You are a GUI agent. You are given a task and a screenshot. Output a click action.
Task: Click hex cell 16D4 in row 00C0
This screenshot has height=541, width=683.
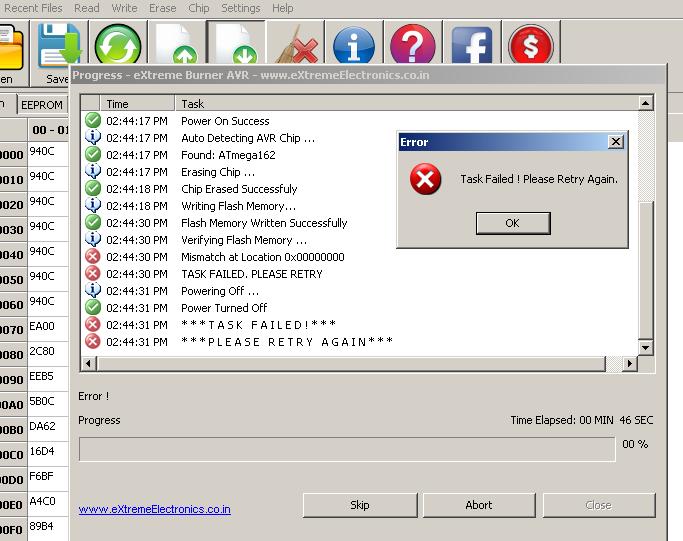pos(48,454)
